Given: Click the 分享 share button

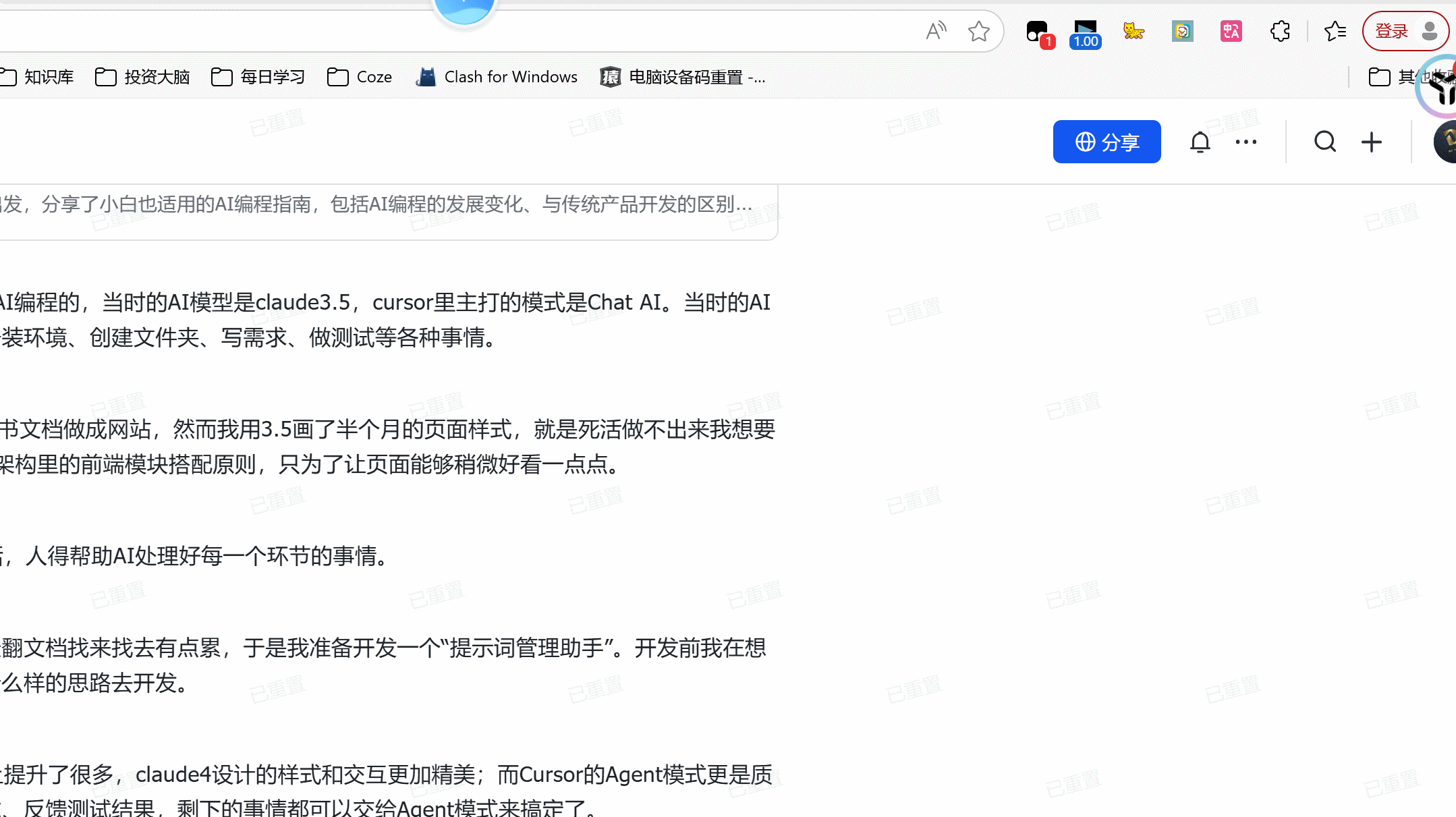Looking at the screenshot, I should pos(1107,142).
